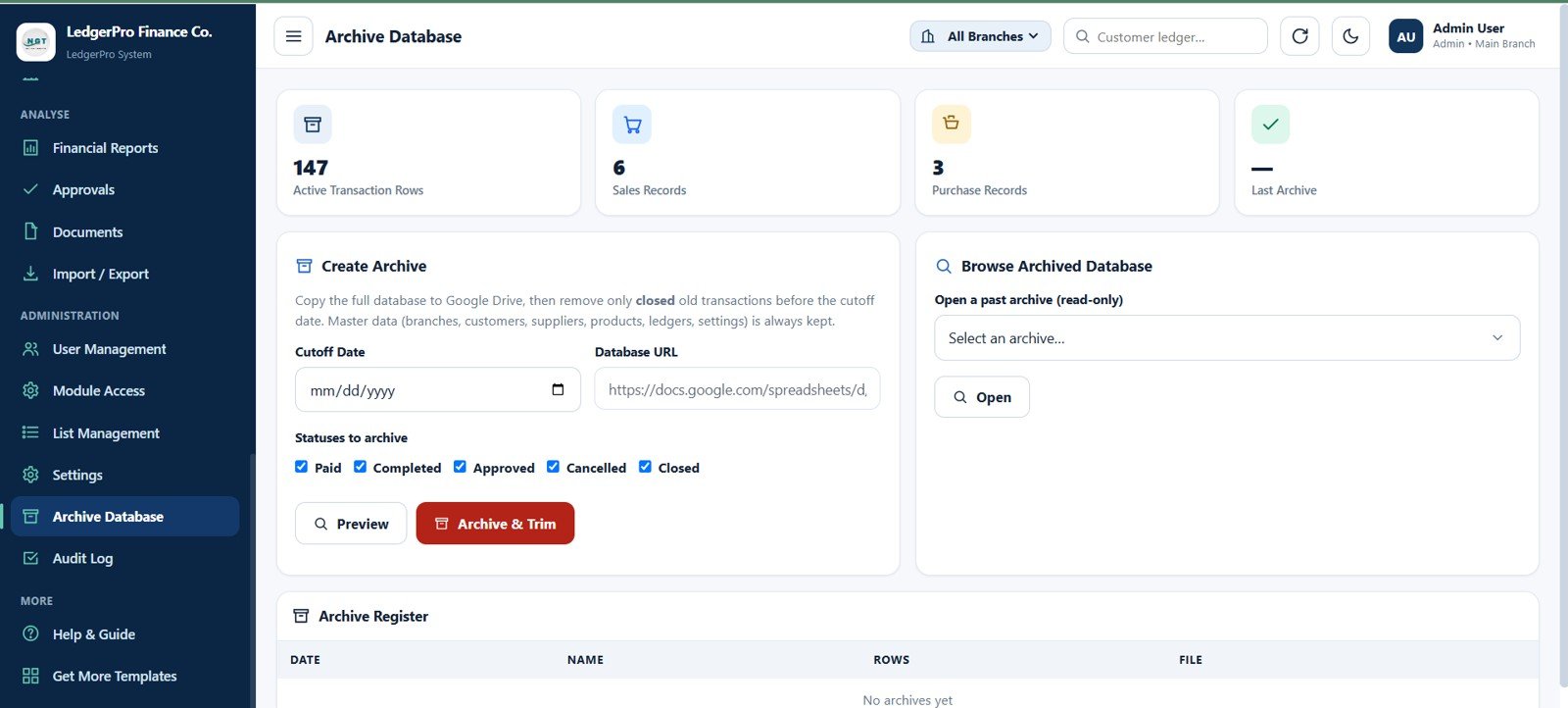Click the Preview button
The height and width of the screenshot is (708, 1568).
coord(351,524)
